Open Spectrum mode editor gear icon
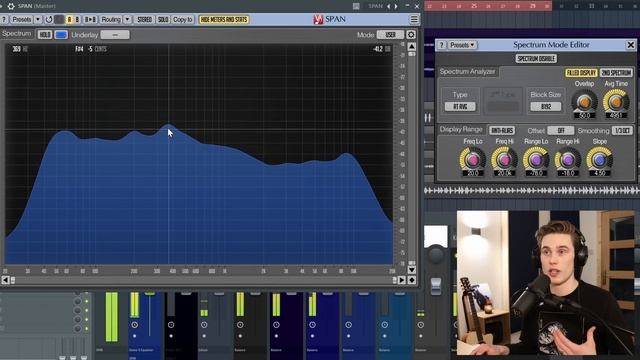 (411, 35)
